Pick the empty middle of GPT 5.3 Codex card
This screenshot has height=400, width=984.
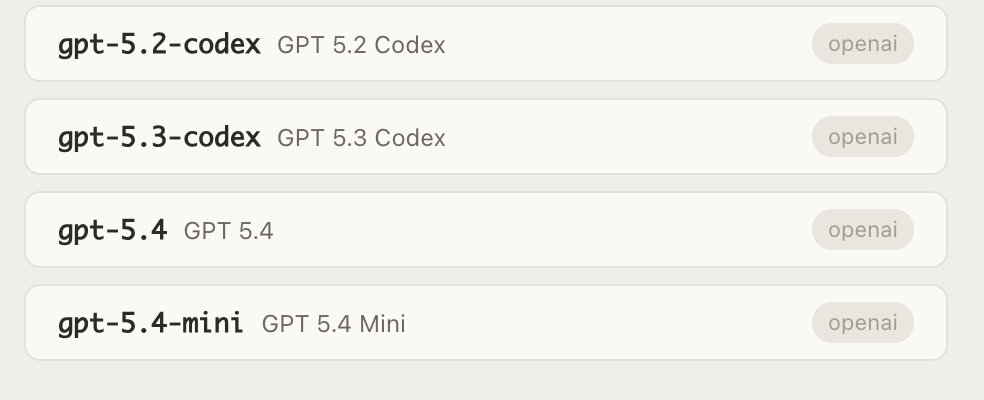point(628,136)
